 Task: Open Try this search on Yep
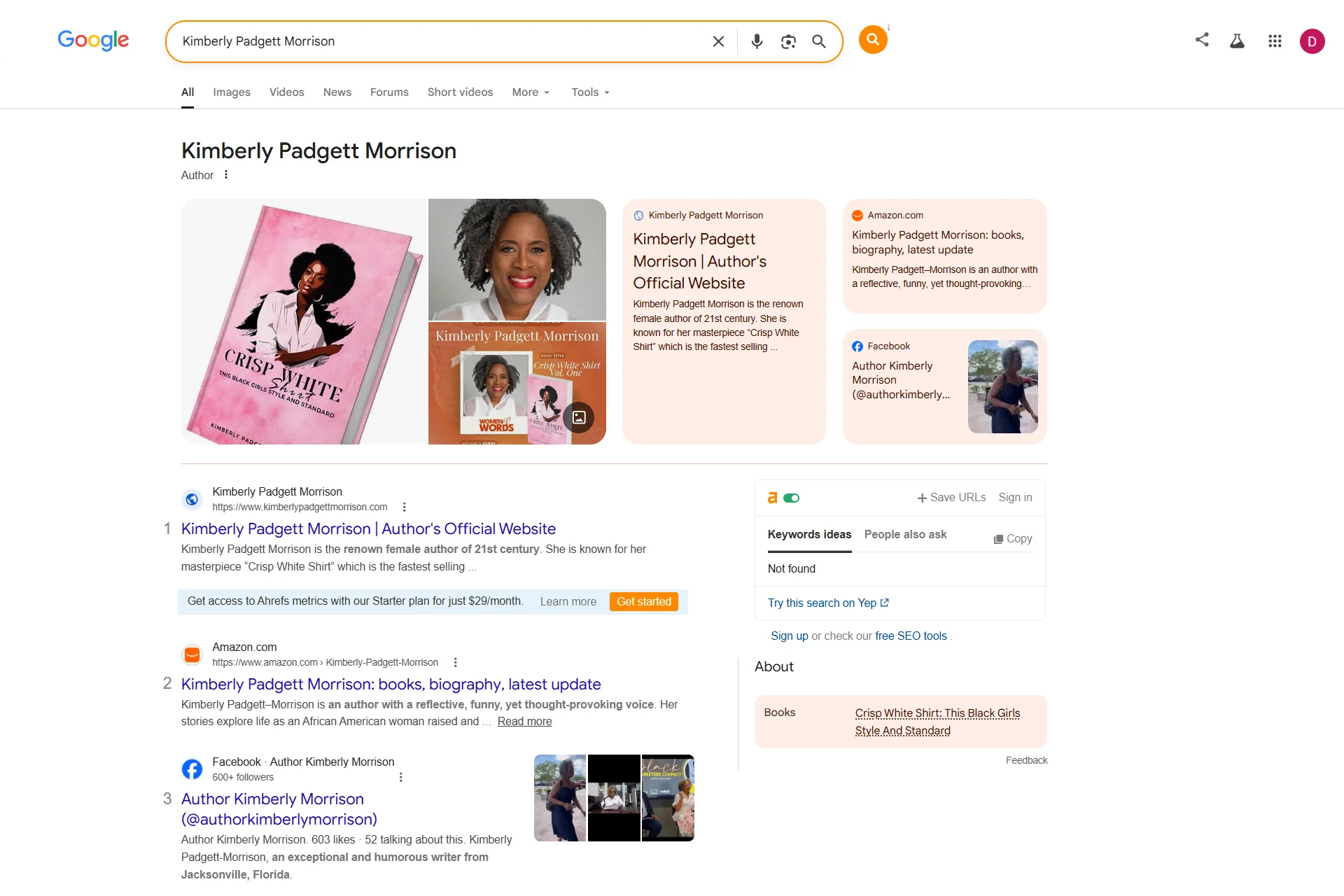828,603
